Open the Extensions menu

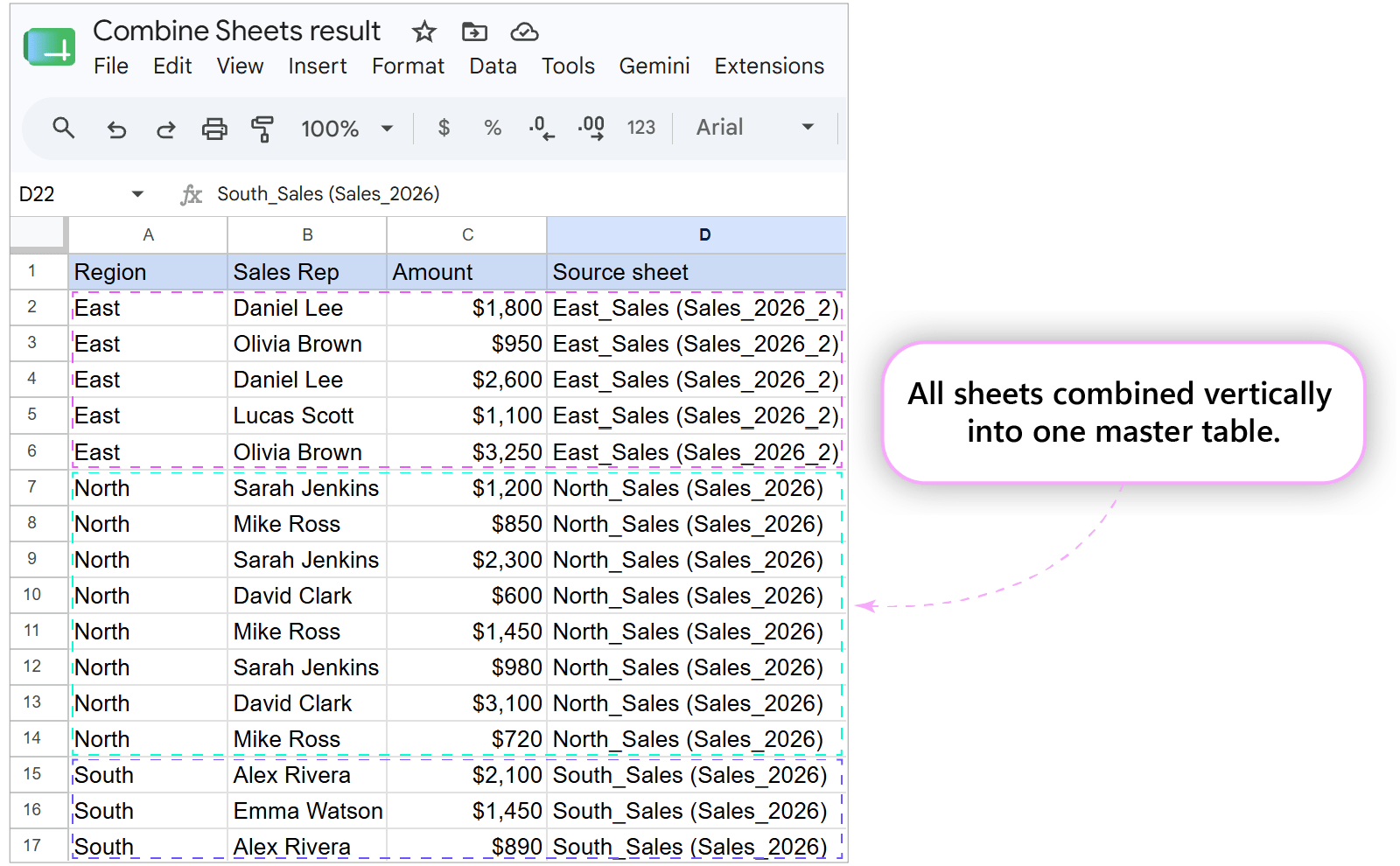[769, 66]
